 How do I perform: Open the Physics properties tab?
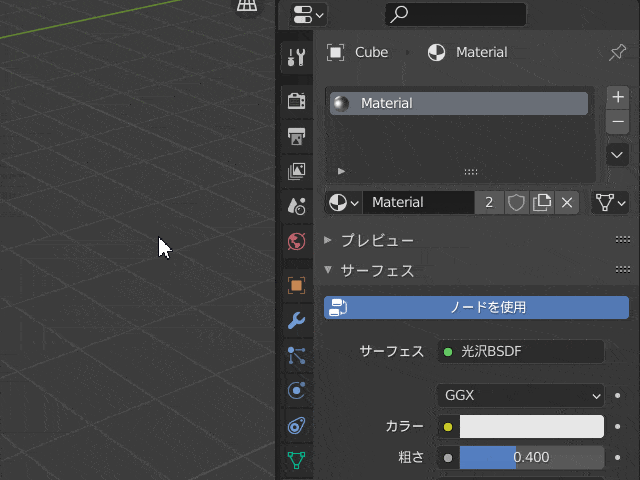tap(296, 391)
